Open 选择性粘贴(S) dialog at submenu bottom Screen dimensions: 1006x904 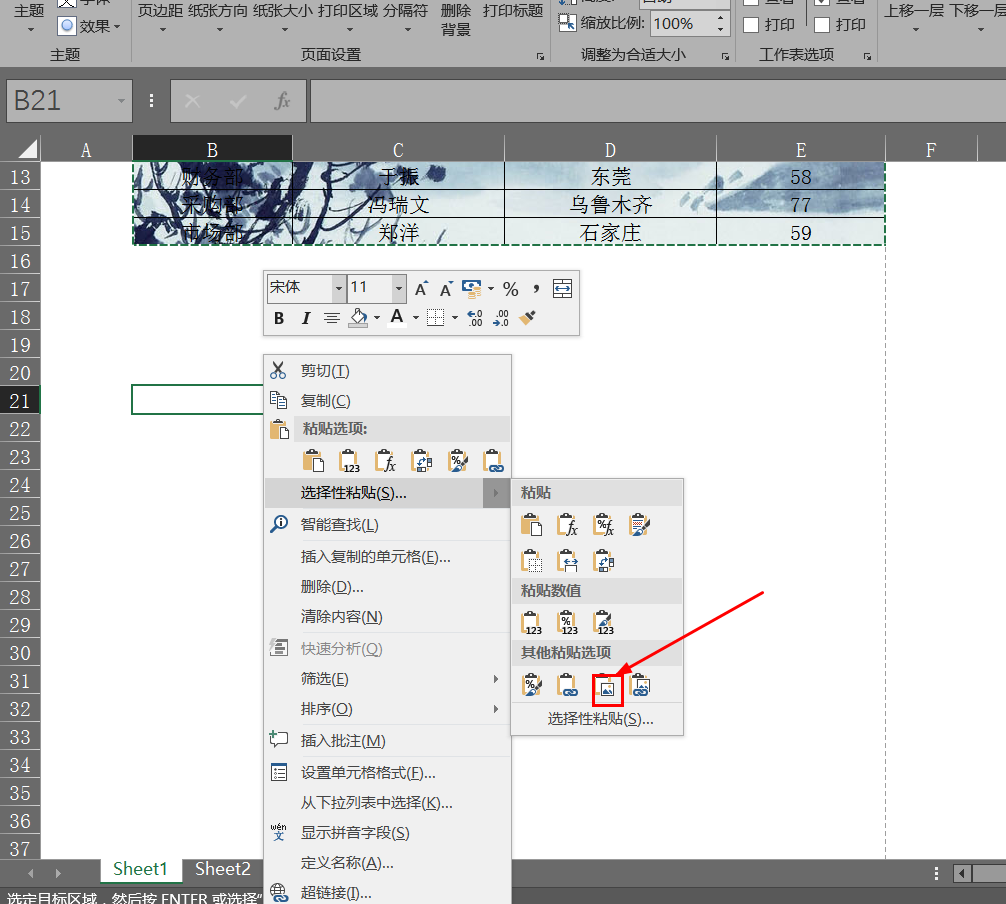coord(597,719)
